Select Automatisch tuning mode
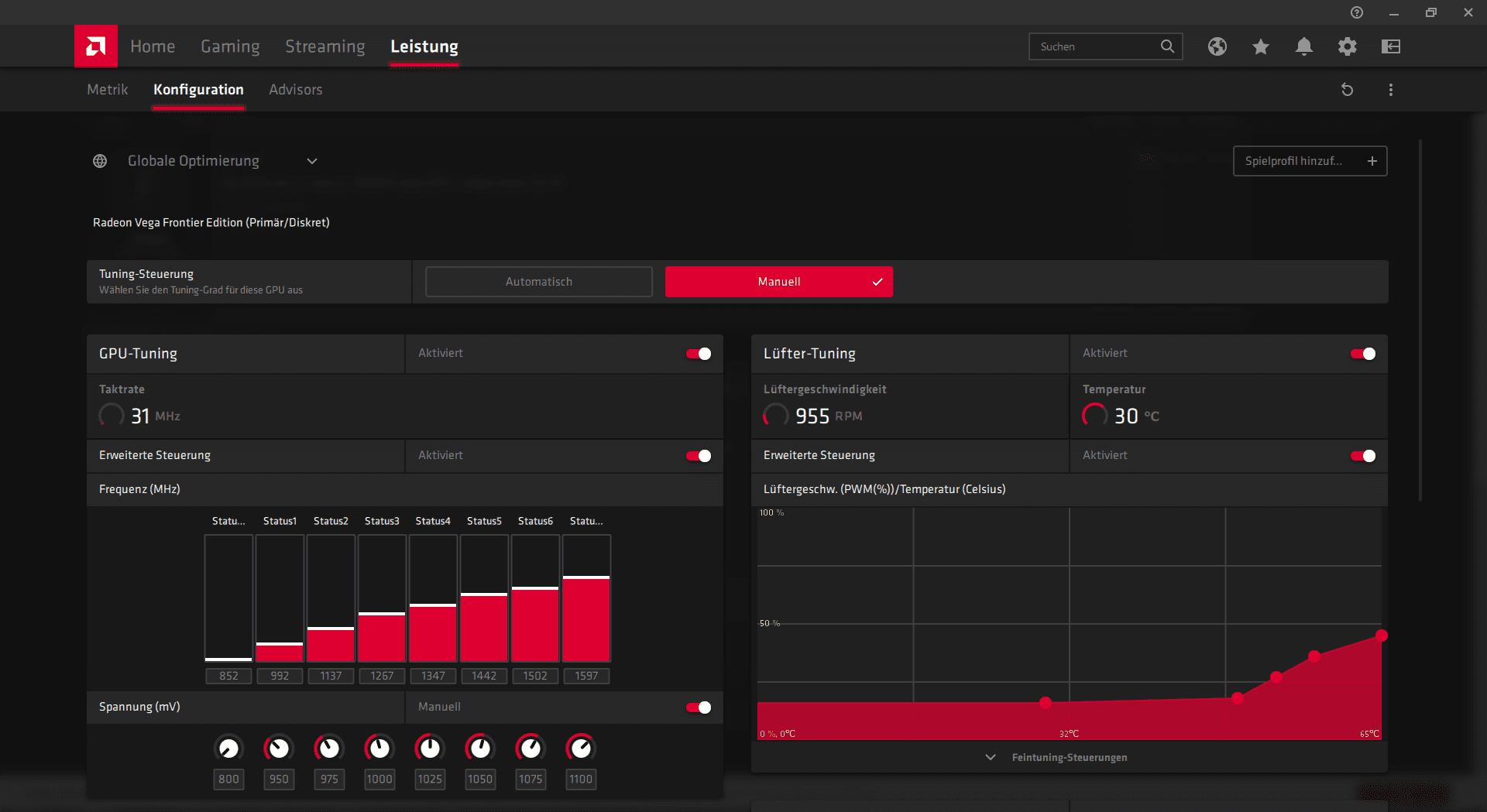The image size is (1487, 812). [x=539, y=282]
